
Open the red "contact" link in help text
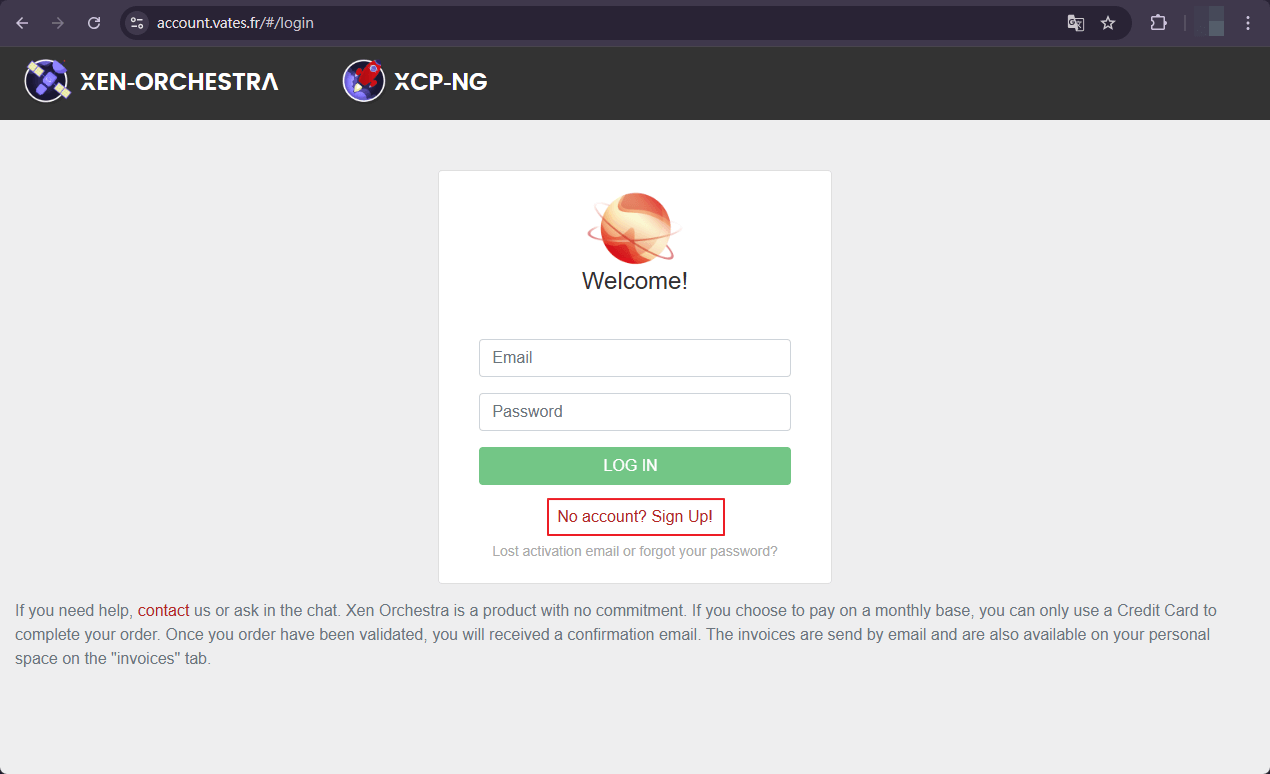pyautogui.click(x=164, y=610)
